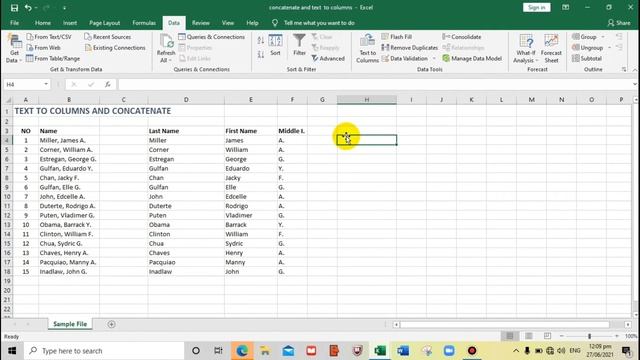
Task: Open the Get Data menu
Action: tap(14, 49)
